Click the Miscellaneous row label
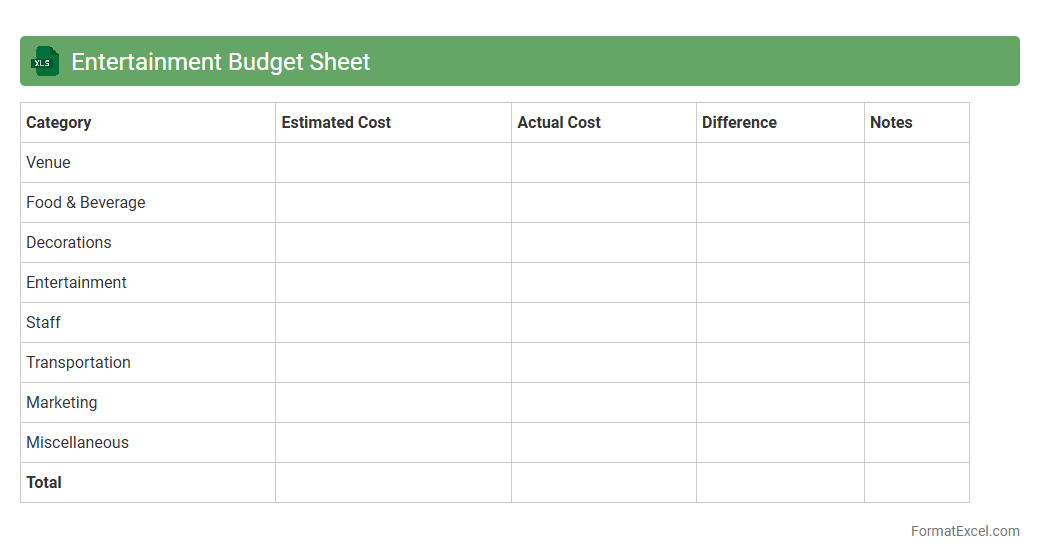Image resolution: width=1040 pixels, height=560 pixels. click(x=77, y=443)
